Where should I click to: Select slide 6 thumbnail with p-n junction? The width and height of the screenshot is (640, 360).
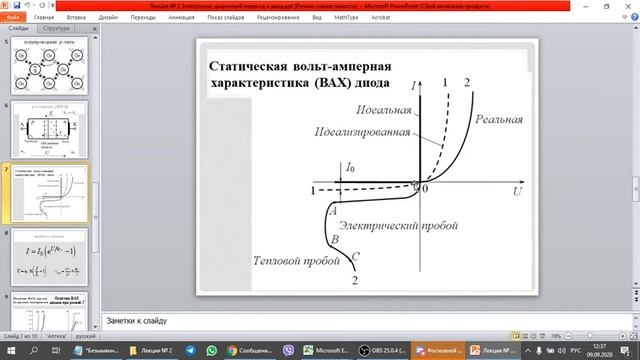(x=49, y=130)
